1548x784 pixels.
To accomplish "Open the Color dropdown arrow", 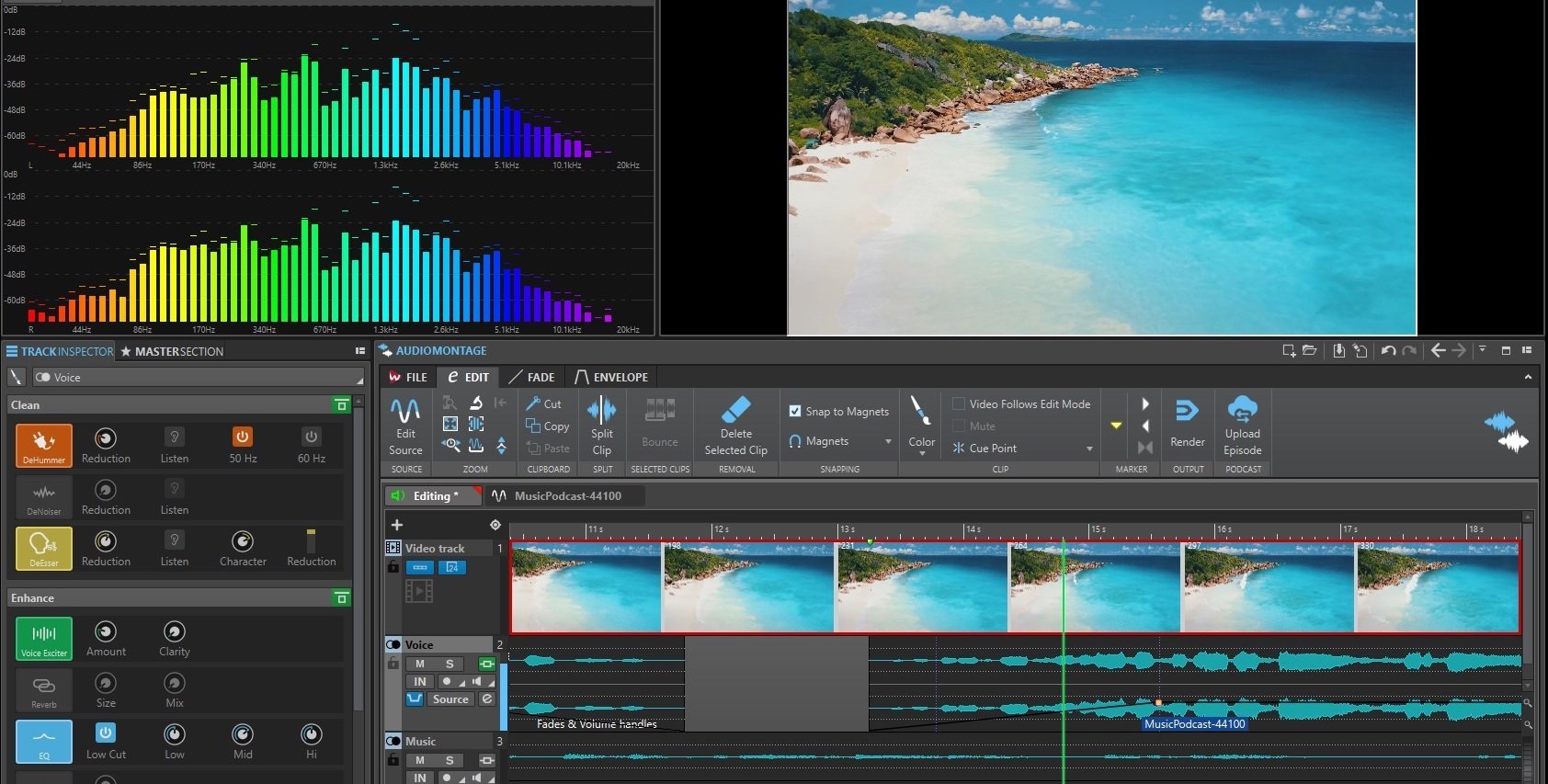I will click(x=922, y=453).
